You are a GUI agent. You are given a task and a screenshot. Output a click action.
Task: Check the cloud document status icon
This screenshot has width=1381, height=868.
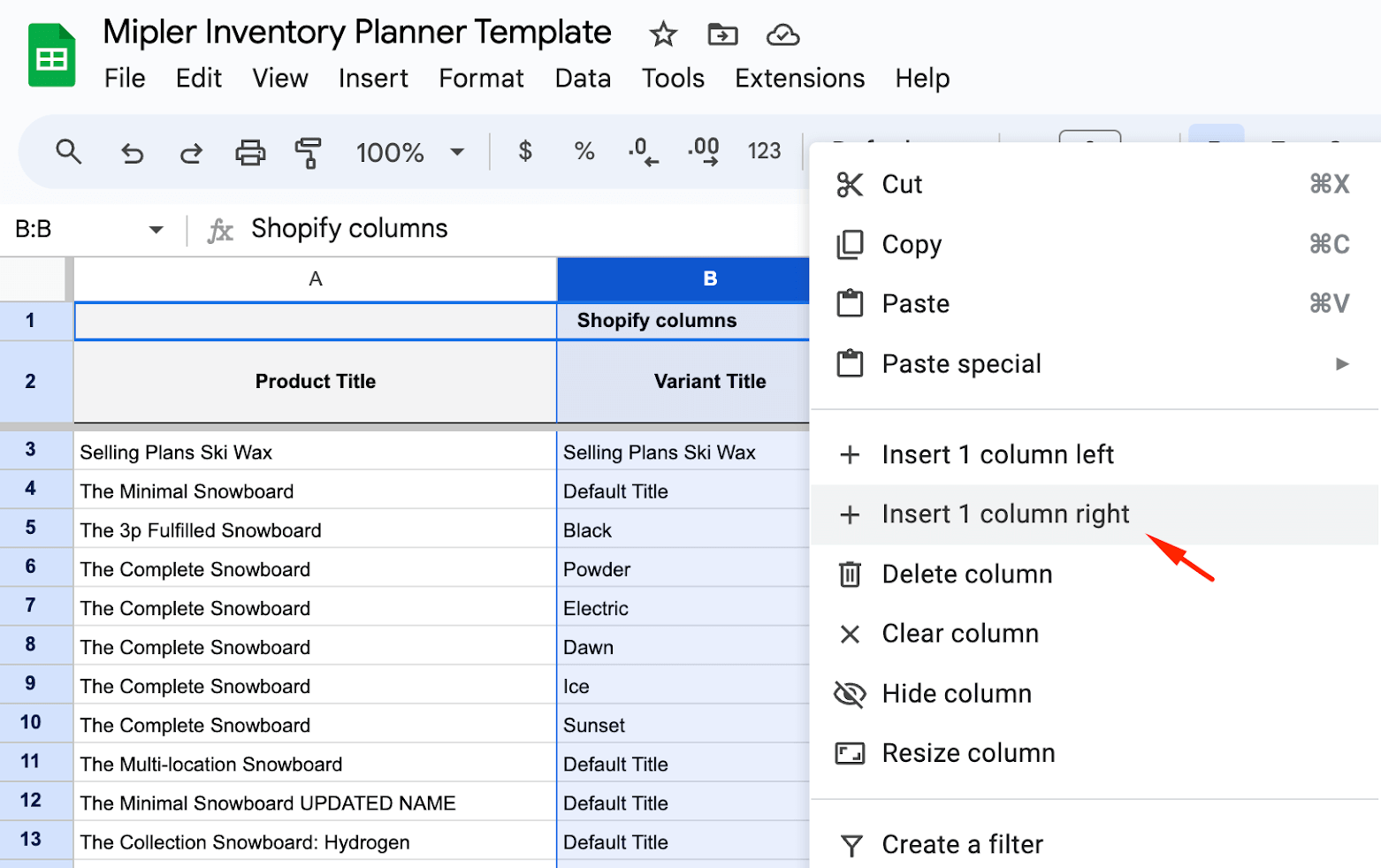(x=782, y=34)
